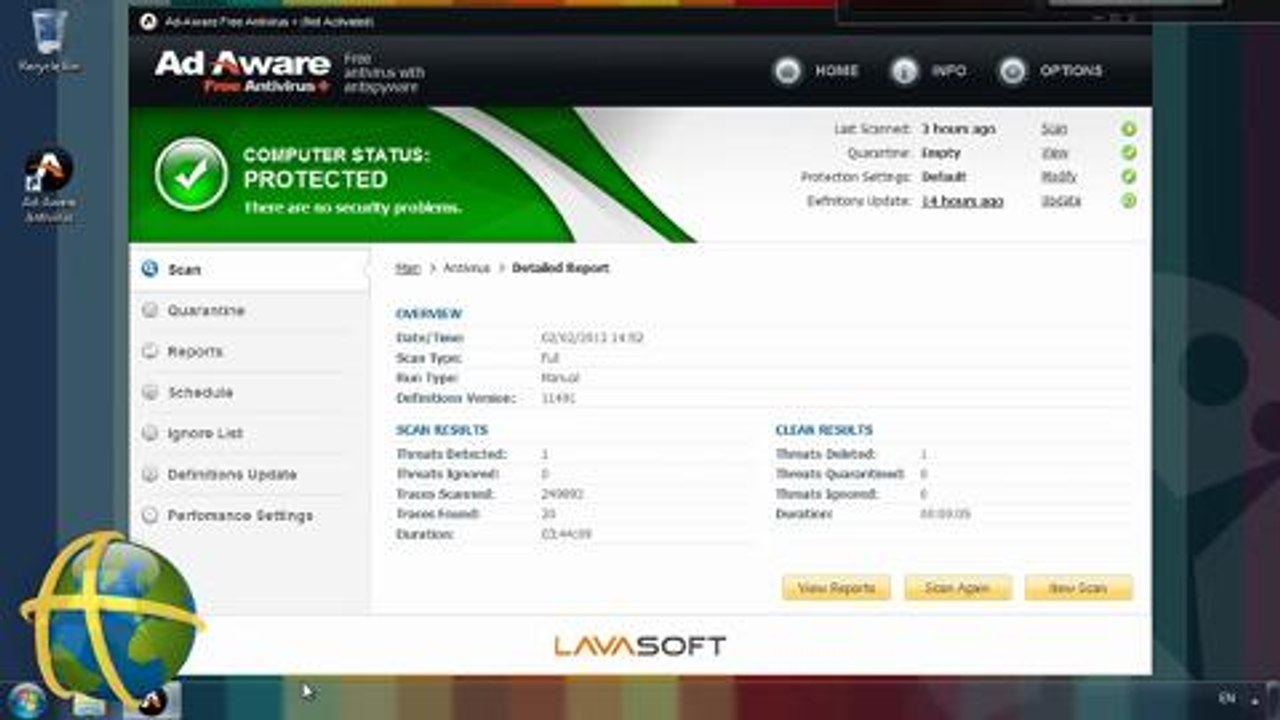Click the 'Threats Quarantined:' label

840,474
